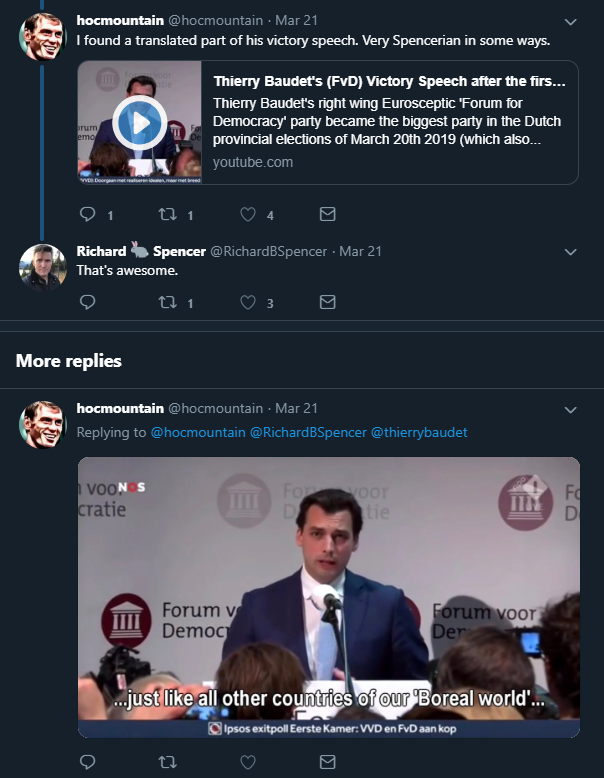Viewport: 604px width, 778px height.
Task: Like the bottom 'Boreal world' tweet
Action: coord(248,762)
